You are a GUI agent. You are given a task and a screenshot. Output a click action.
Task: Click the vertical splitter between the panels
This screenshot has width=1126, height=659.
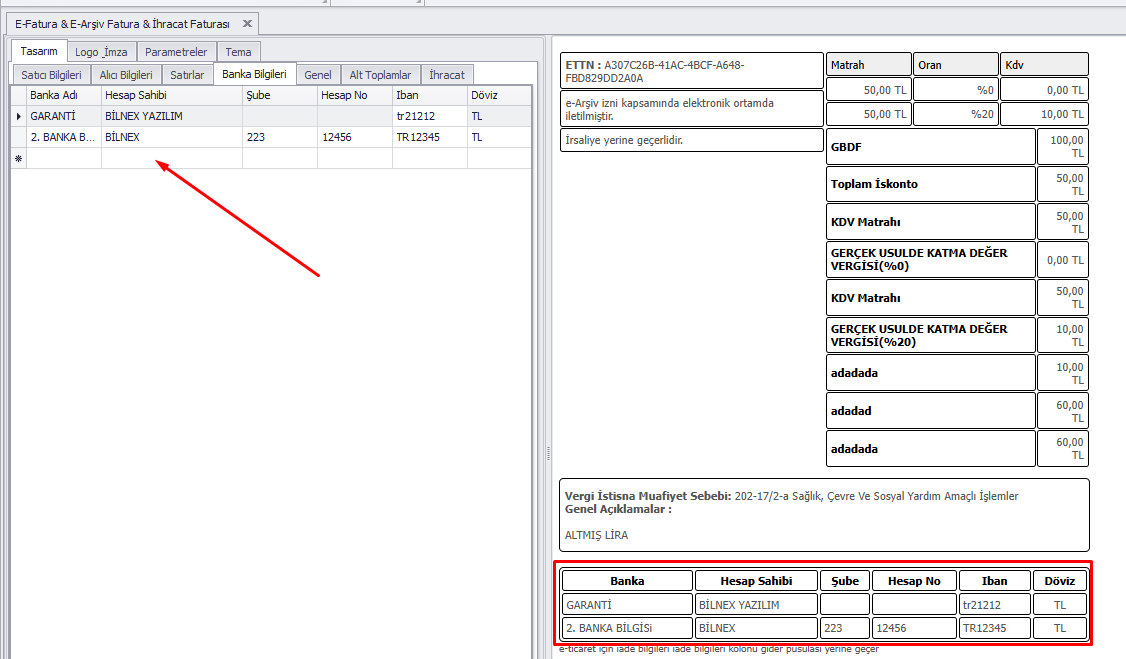547,453
